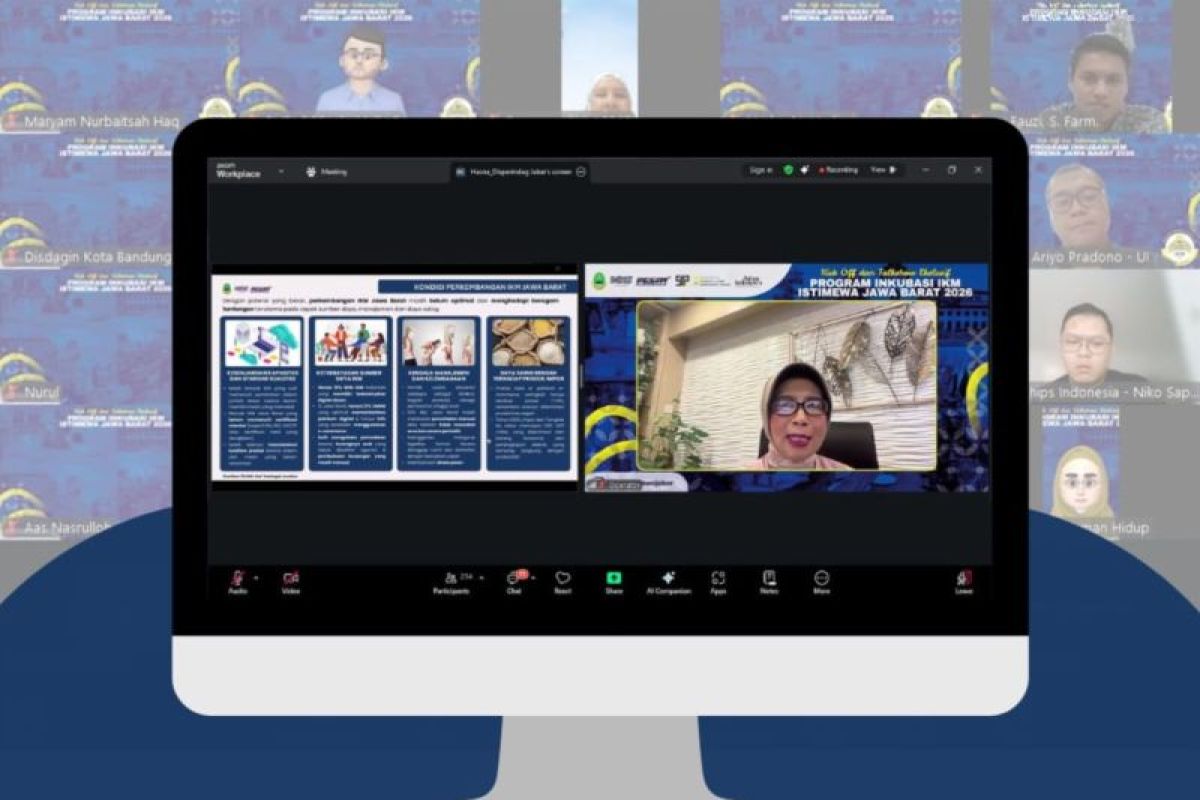This screenshot has height=800, width=1200.
Task: Click the Recording indicator
Action: click(838, 170)
